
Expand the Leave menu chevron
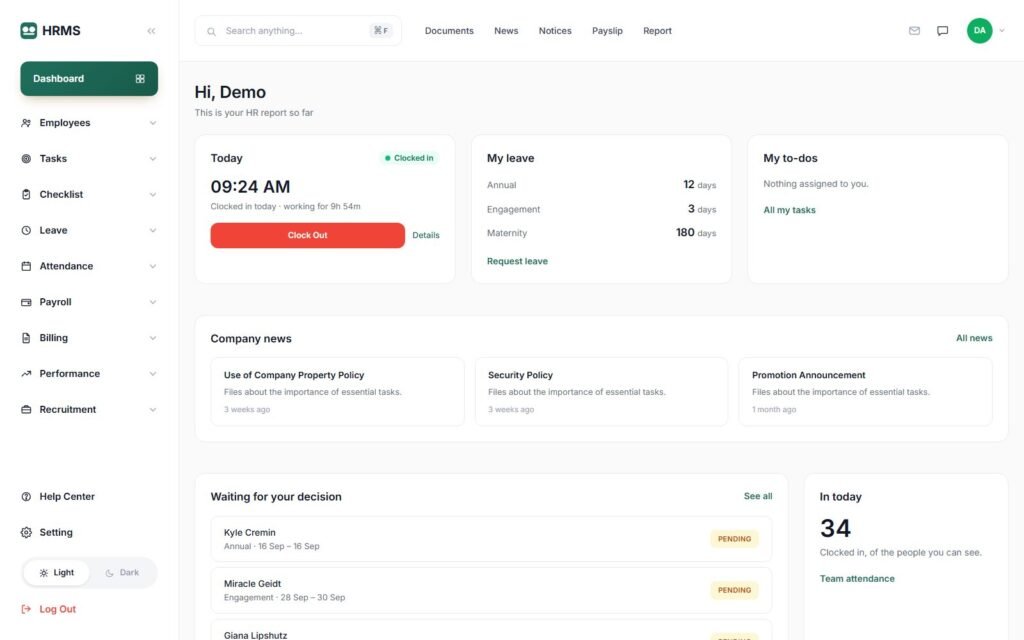point(153,231)
